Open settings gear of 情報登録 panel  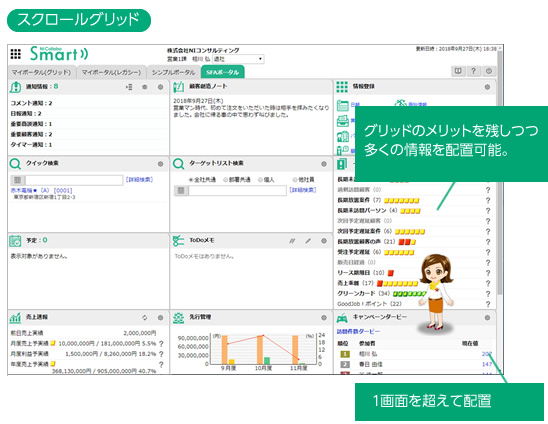coord(487,87)
